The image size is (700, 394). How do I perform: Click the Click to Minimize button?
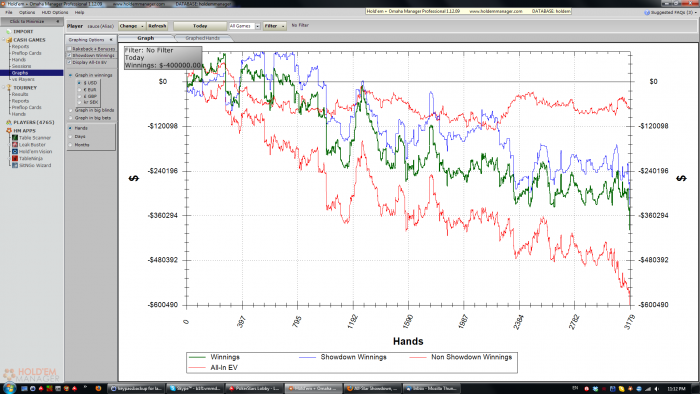31,21
